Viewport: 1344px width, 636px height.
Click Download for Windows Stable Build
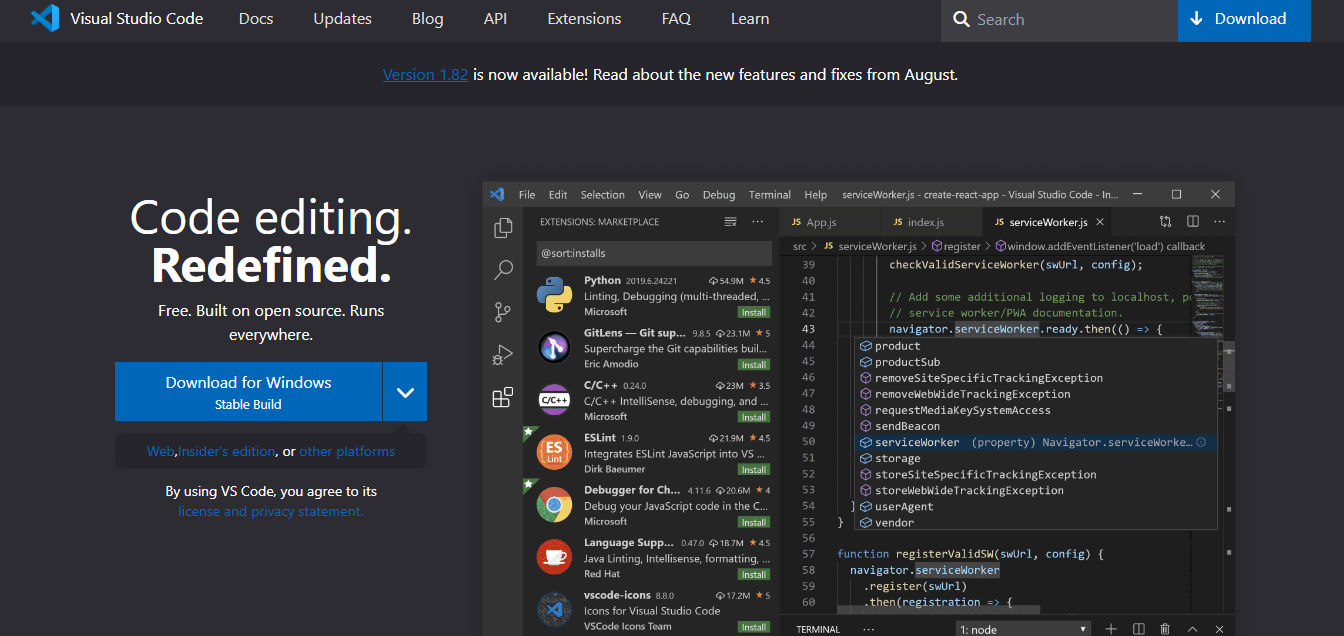248,392
